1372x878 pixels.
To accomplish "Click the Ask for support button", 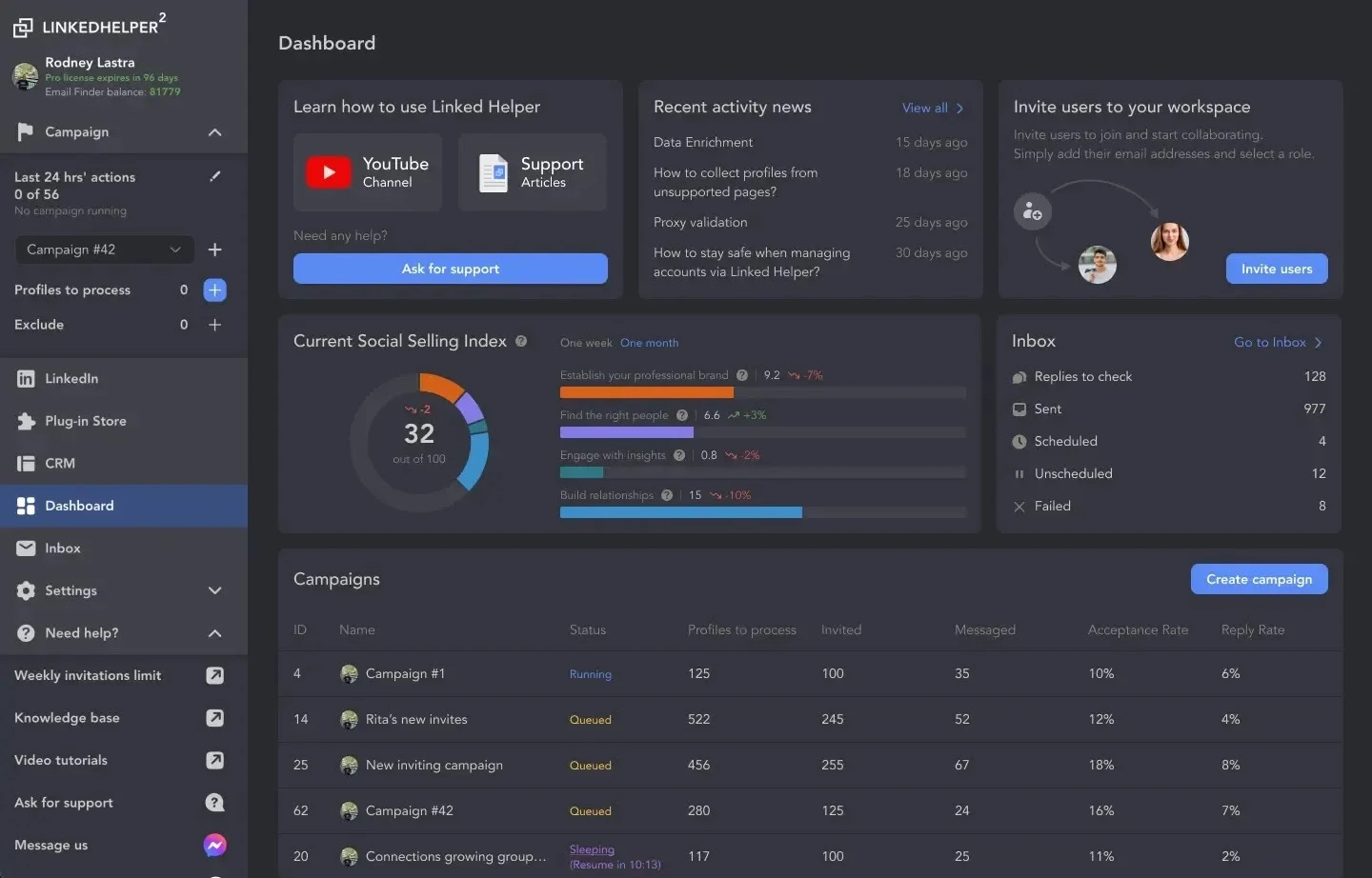I will [x=451, y=269].
